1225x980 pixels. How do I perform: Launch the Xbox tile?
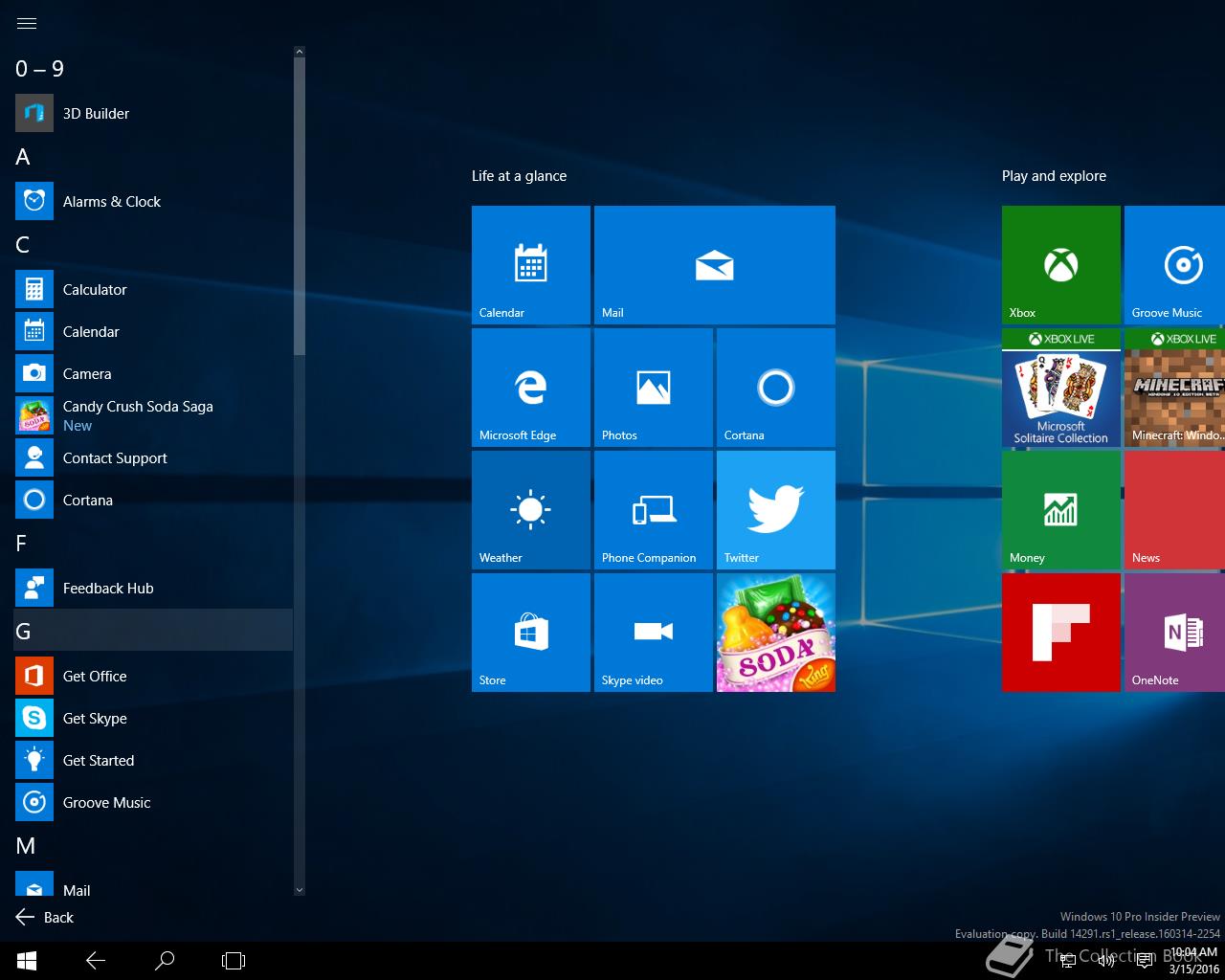1061,265
